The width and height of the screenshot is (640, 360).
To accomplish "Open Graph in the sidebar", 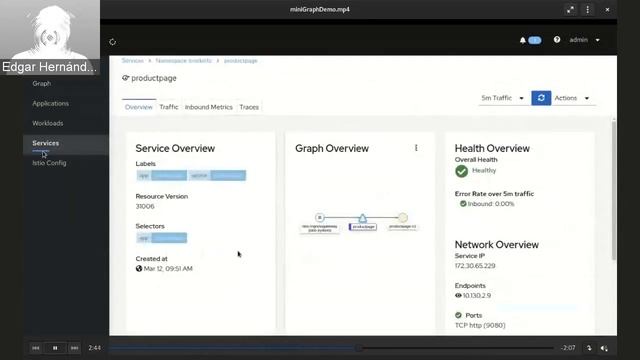I will pyautogui.click(x=42, y=83).
